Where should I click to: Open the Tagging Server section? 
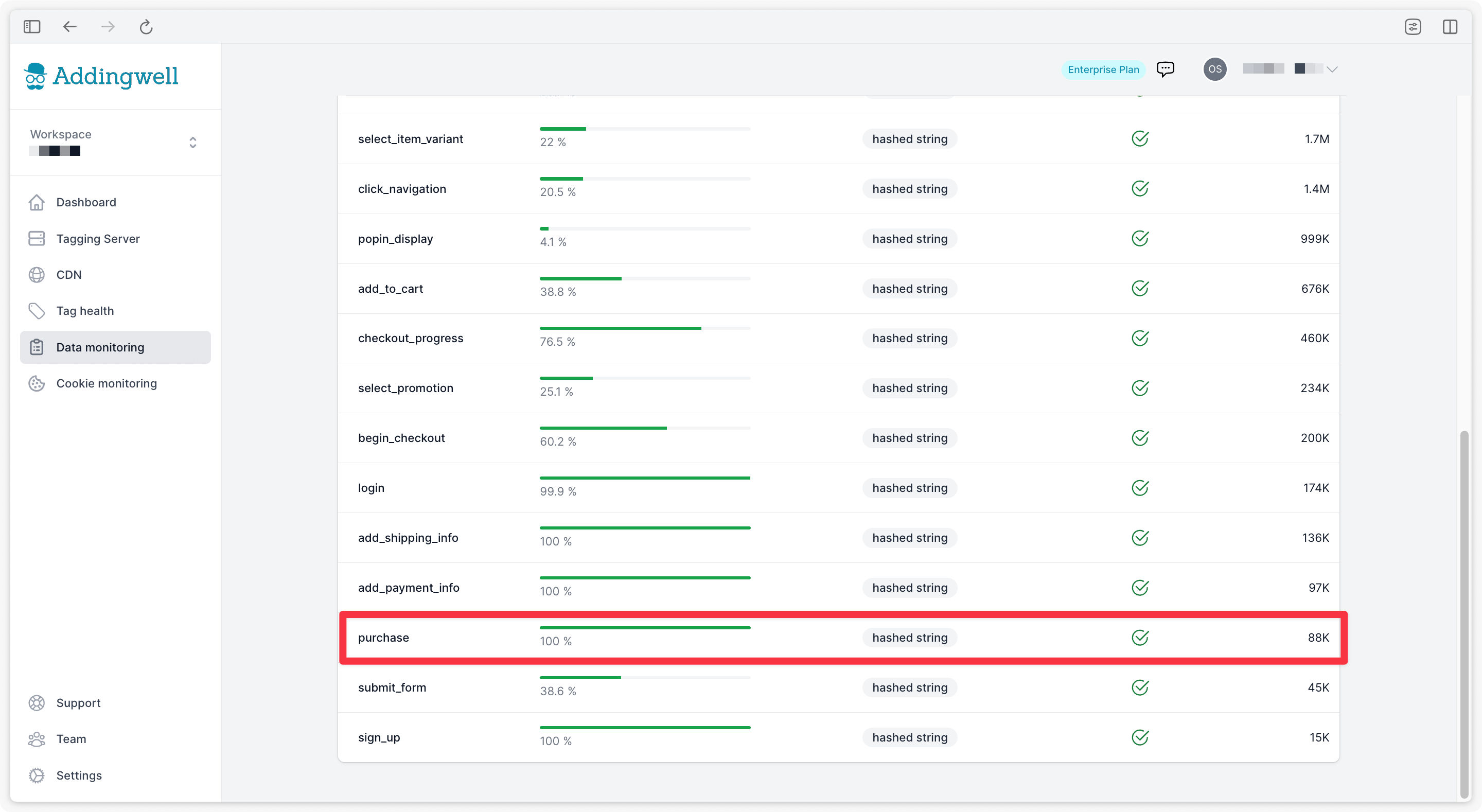point(98,238)
